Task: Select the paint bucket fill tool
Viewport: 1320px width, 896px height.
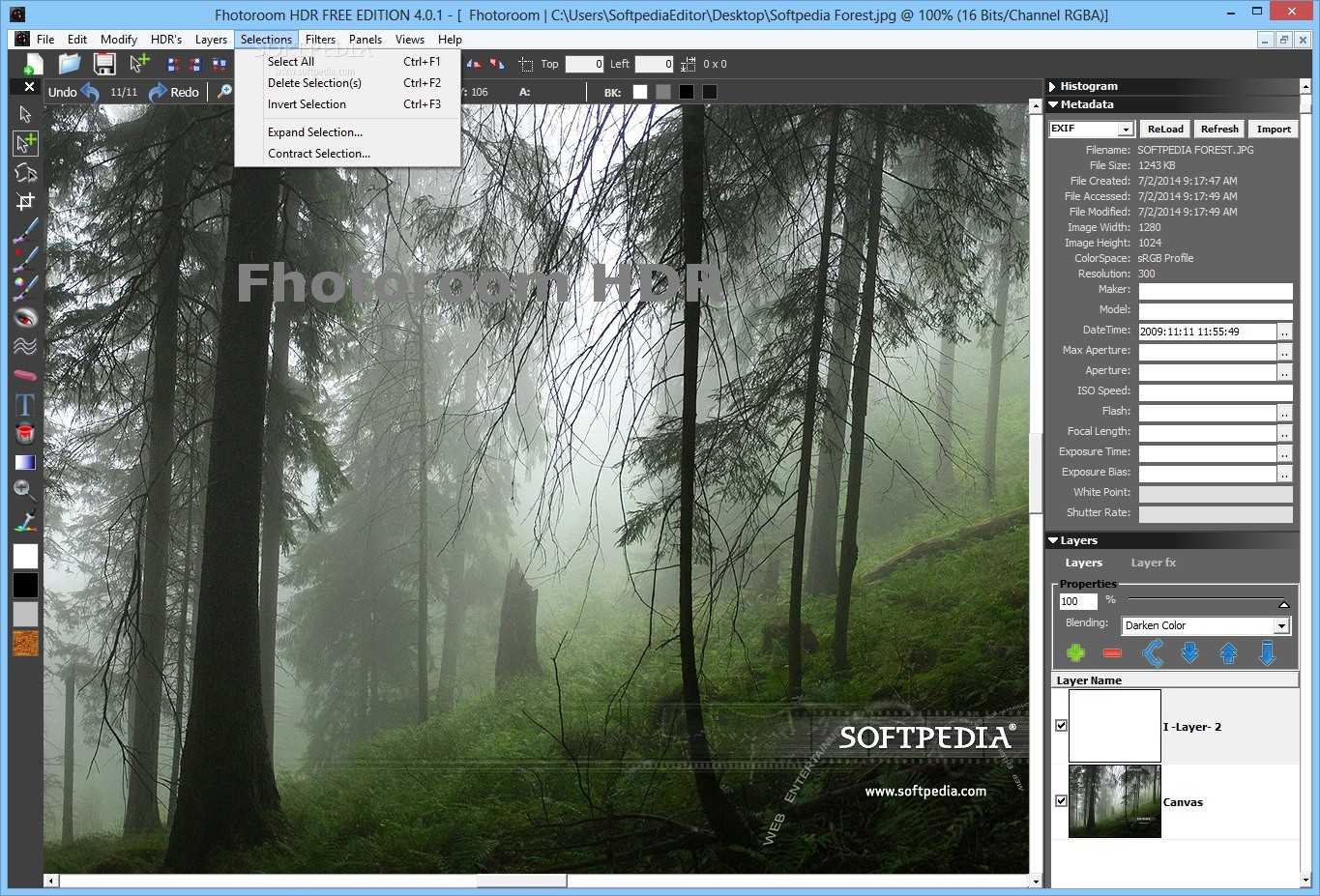Action: click(25, 433)
